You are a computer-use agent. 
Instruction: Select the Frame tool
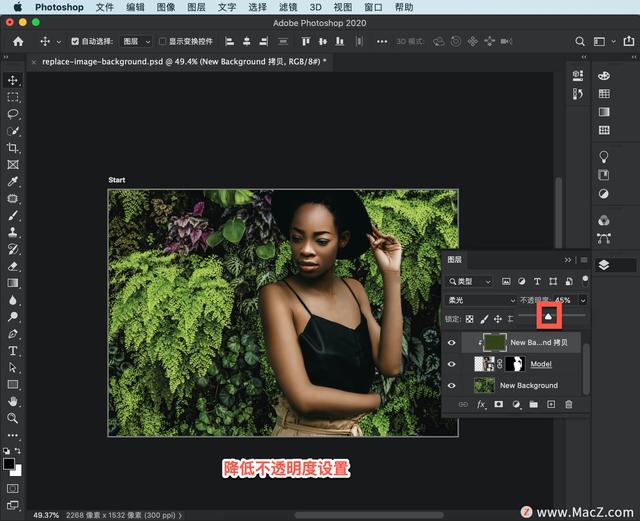pyautogui.click(x=13, y=165)
